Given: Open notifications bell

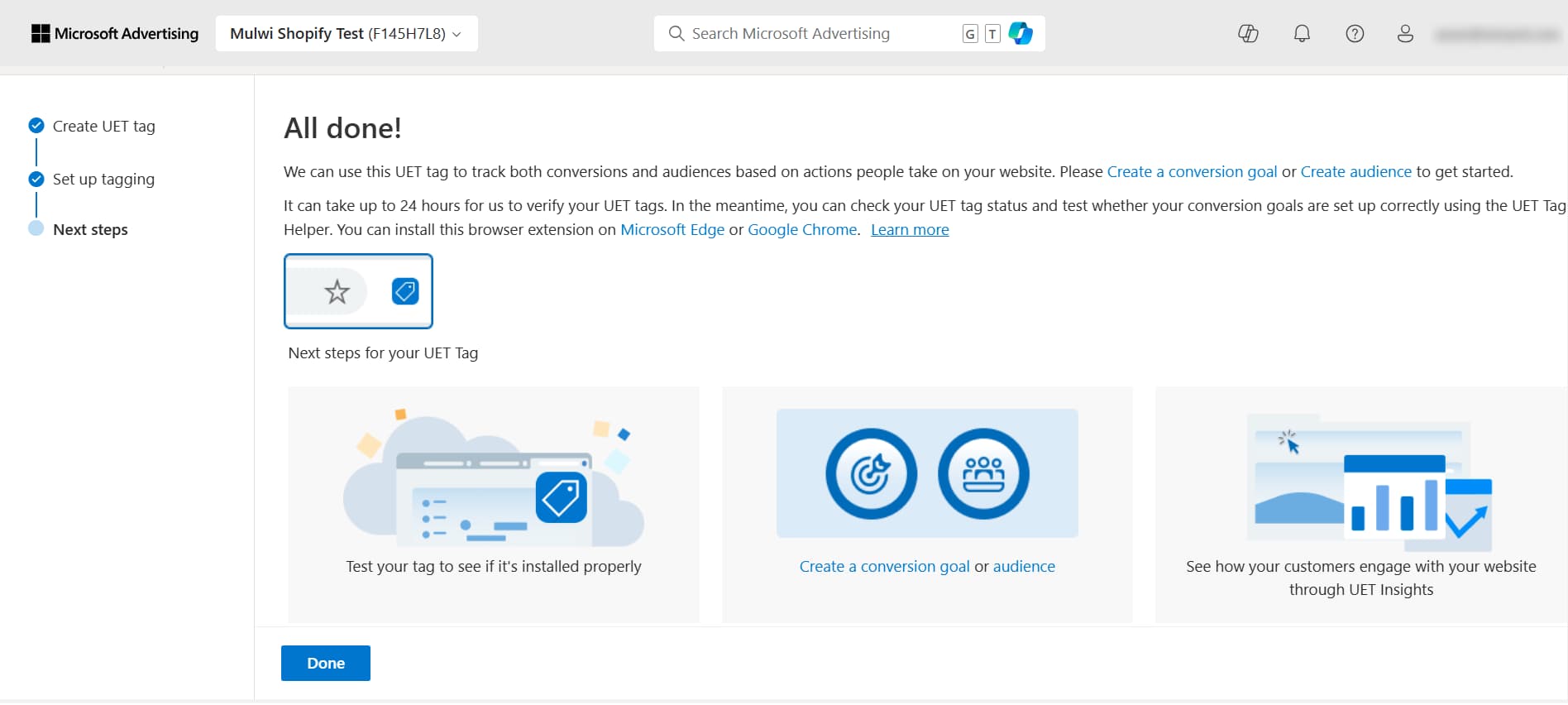Looking at the screenshot, I should pos(1302,33).
